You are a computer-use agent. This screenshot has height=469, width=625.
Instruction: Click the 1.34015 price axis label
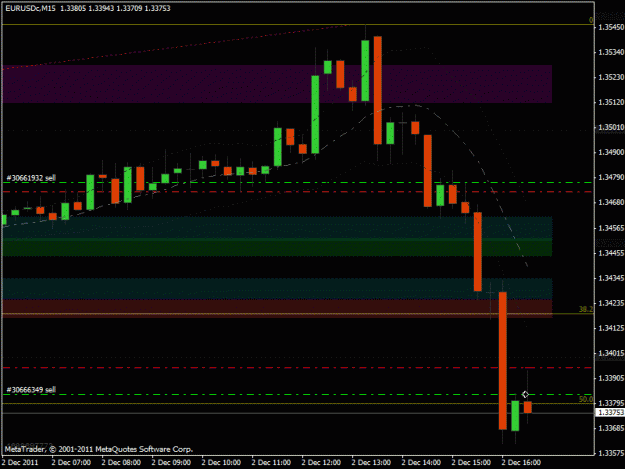point(611,353)
